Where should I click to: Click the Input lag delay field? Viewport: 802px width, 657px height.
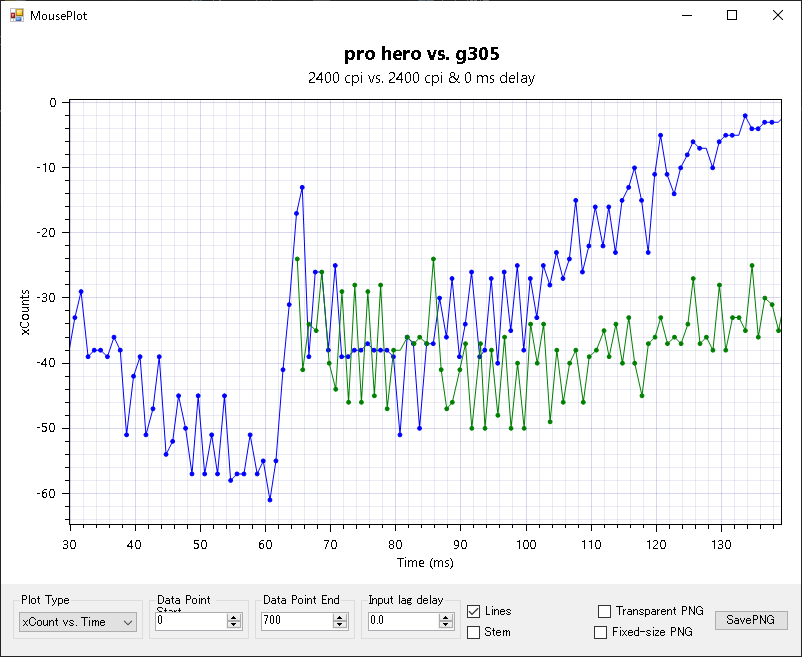click(x=403, y=621)
